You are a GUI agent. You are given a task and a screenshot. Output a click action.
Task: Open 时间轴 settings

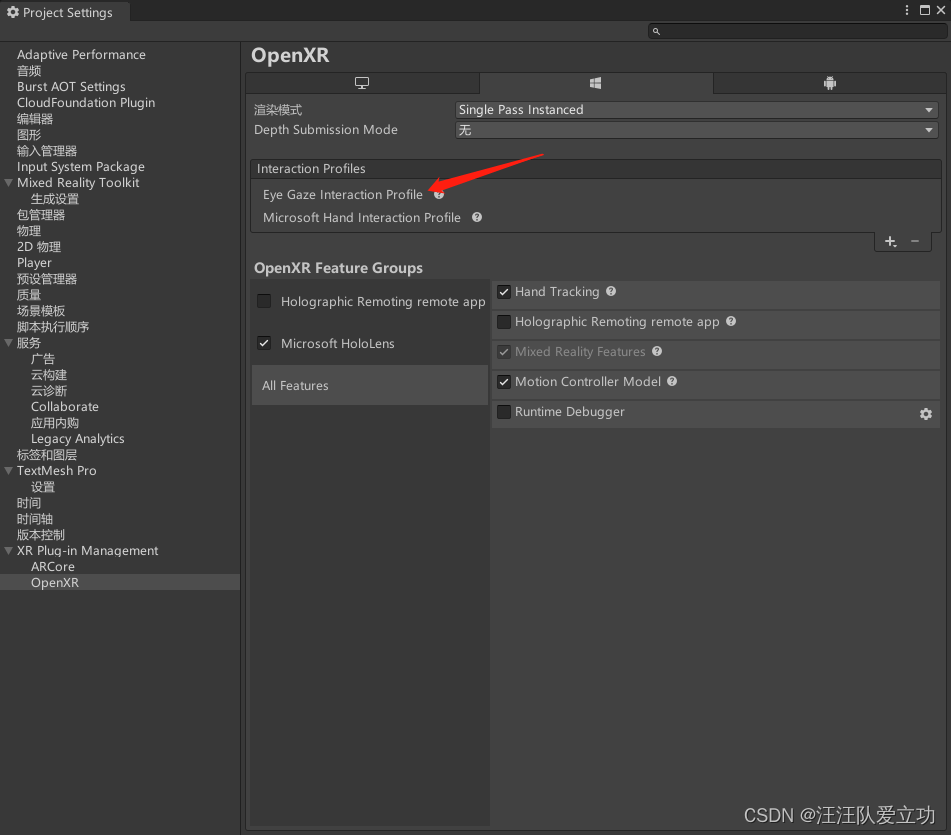pos(35,519)
